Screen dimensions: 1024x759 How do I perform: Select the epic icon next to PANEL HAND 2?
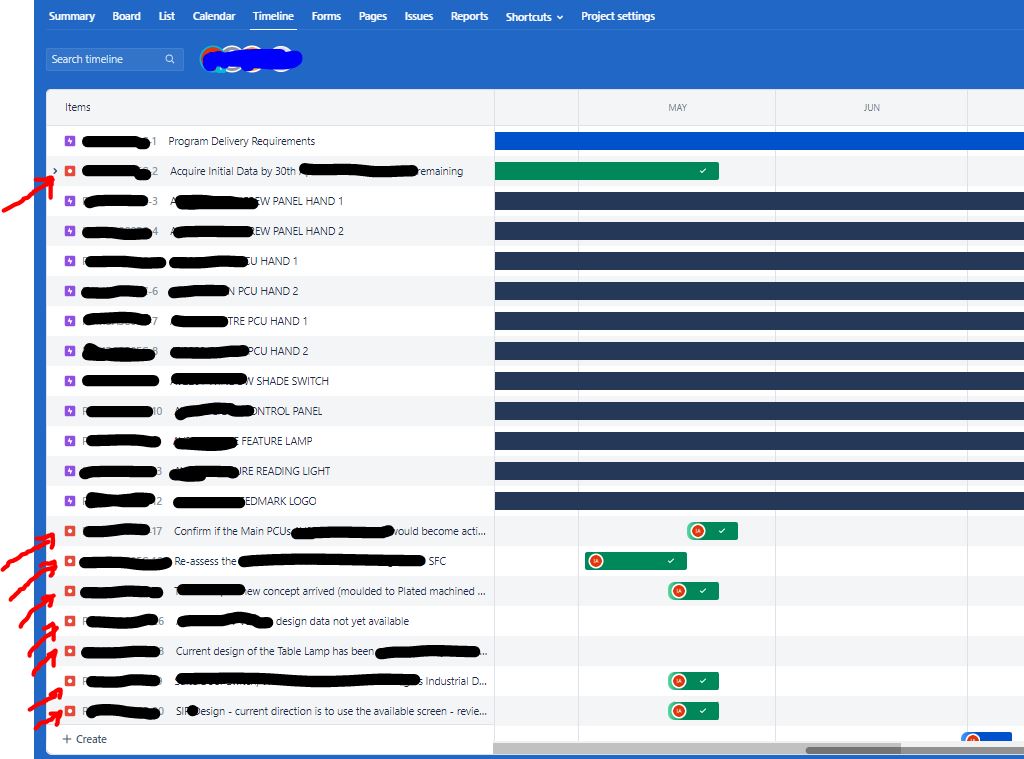pos(68,231)
